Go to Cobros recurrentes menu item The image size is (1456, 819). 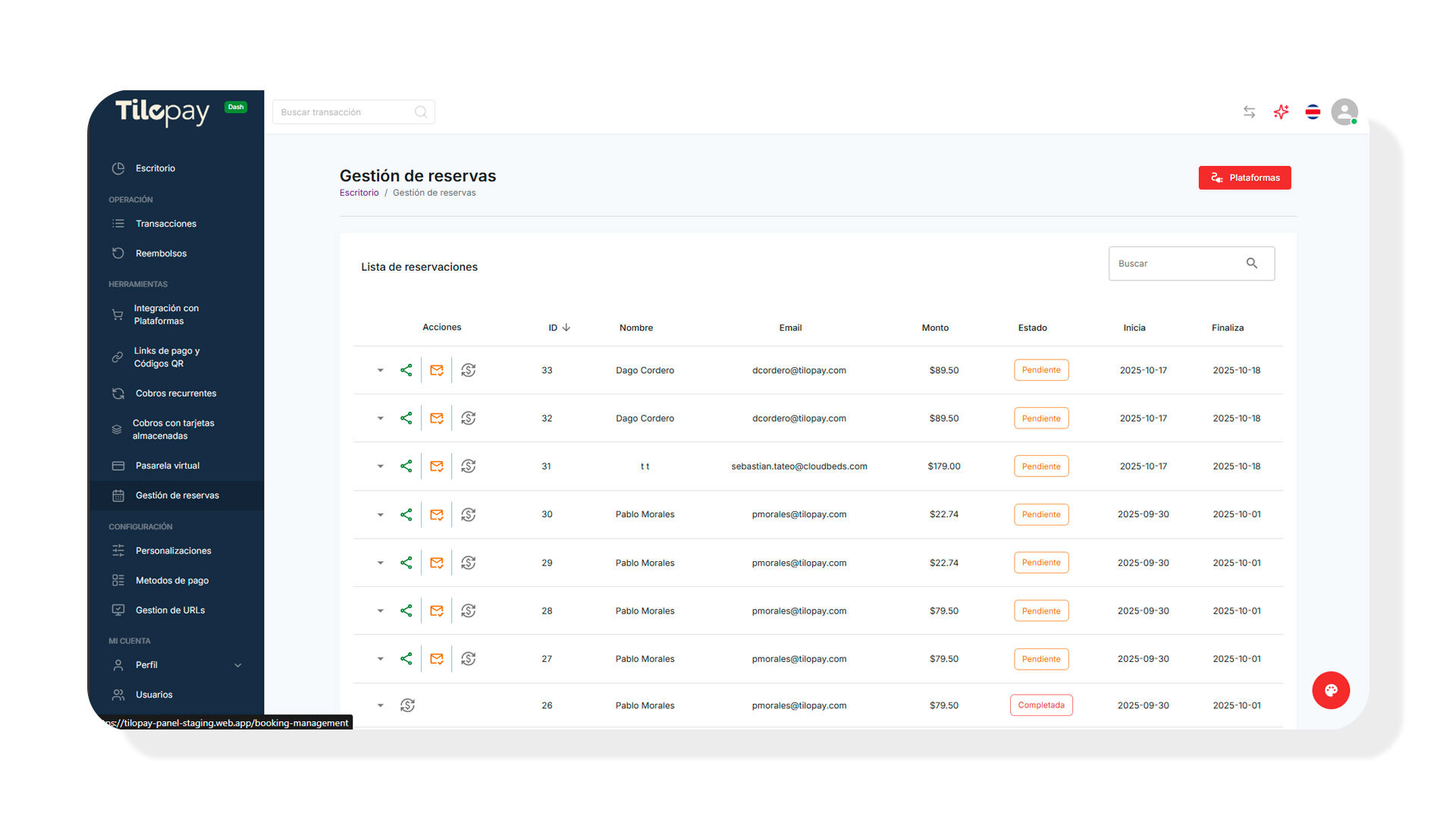point(175,394)
